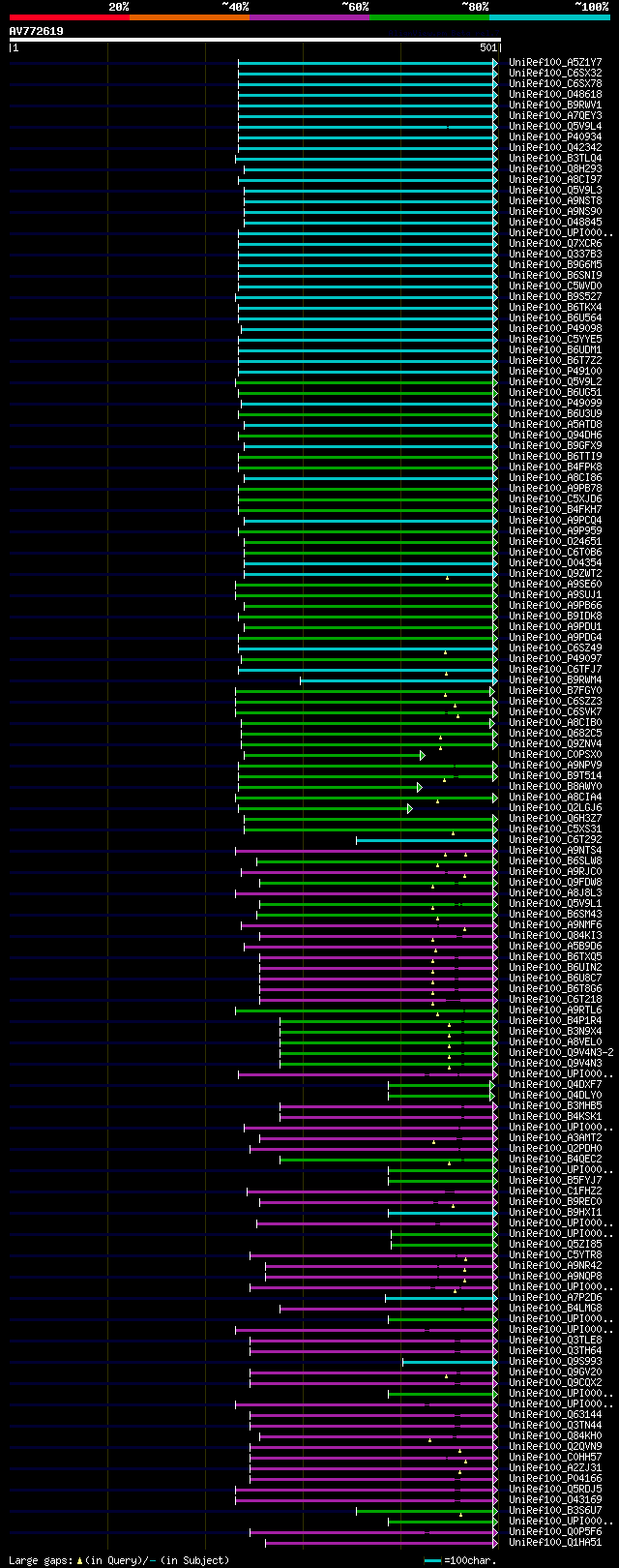The height and width of the screenshot is (1568, 619).
Task: Select the UniRef100_P40934 label
Action: [x=555, y=137]
